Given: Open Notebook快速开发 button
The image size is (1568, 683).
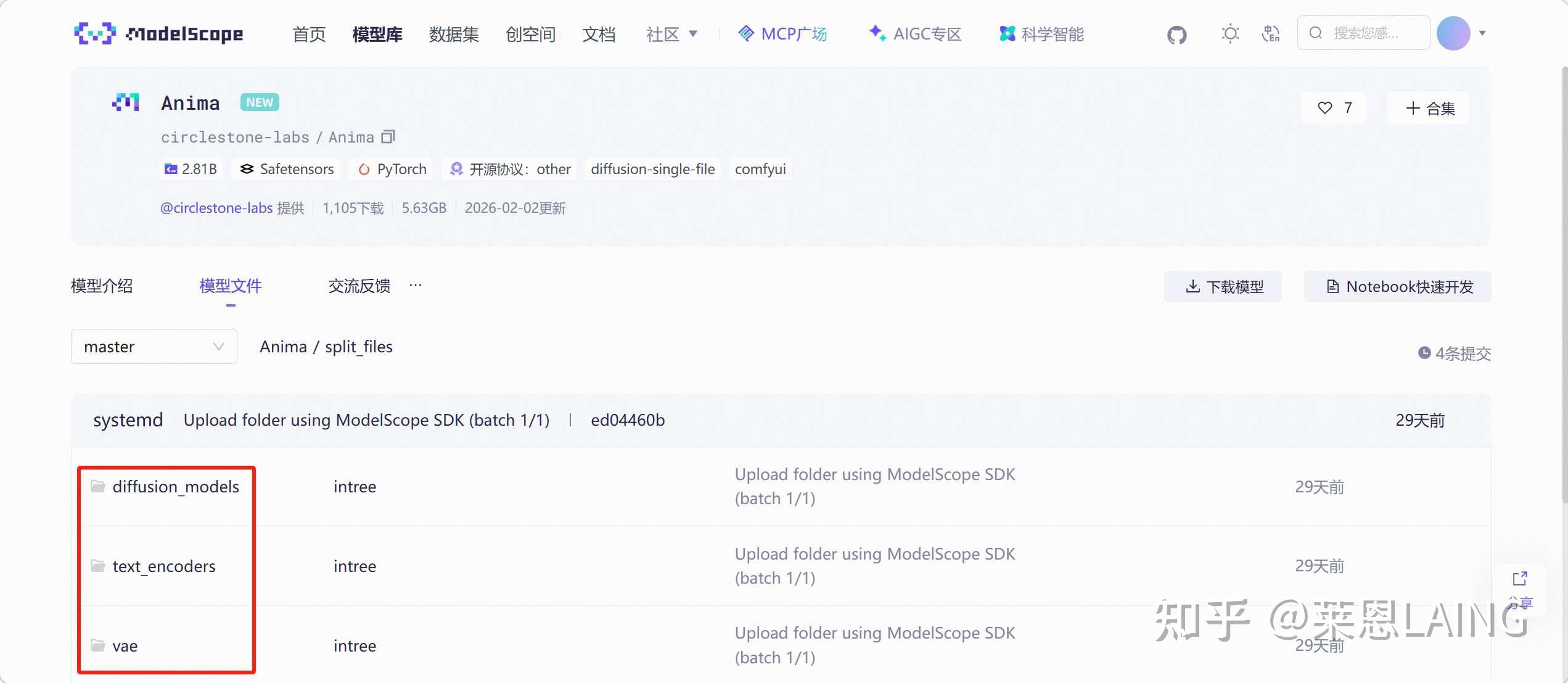Looking at the screenshot, I should point(1398,286).
